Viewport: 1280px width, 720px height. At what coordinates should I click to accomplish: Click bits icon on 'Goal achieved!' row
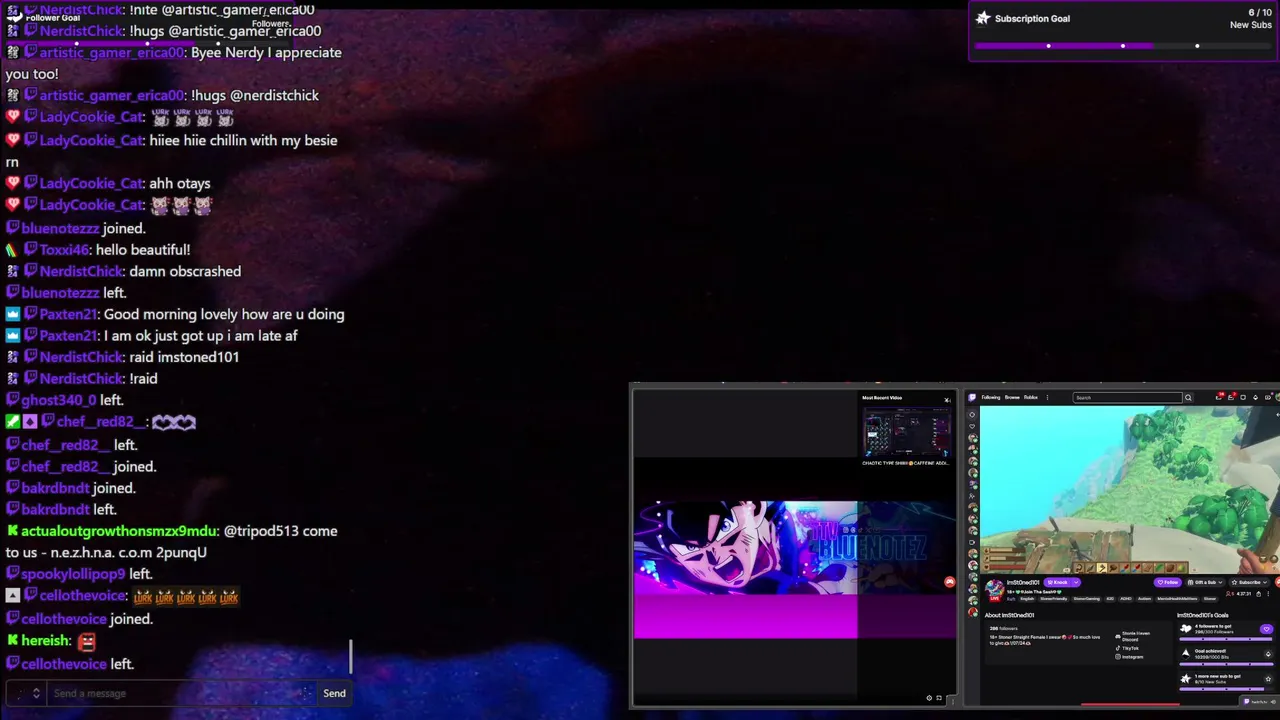pos(1268,654)
